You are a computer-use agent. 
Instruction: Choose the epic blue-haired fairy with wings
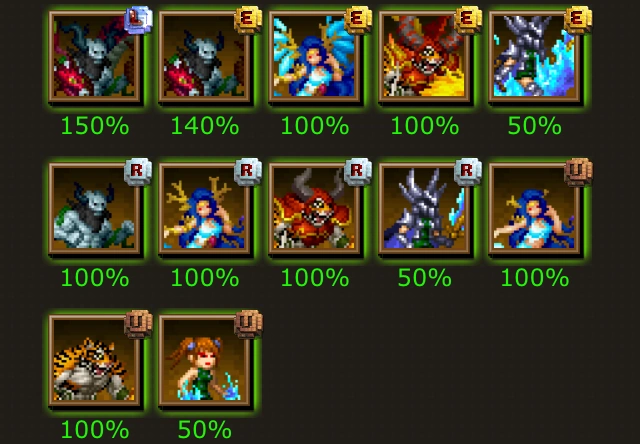coord(314,57)
